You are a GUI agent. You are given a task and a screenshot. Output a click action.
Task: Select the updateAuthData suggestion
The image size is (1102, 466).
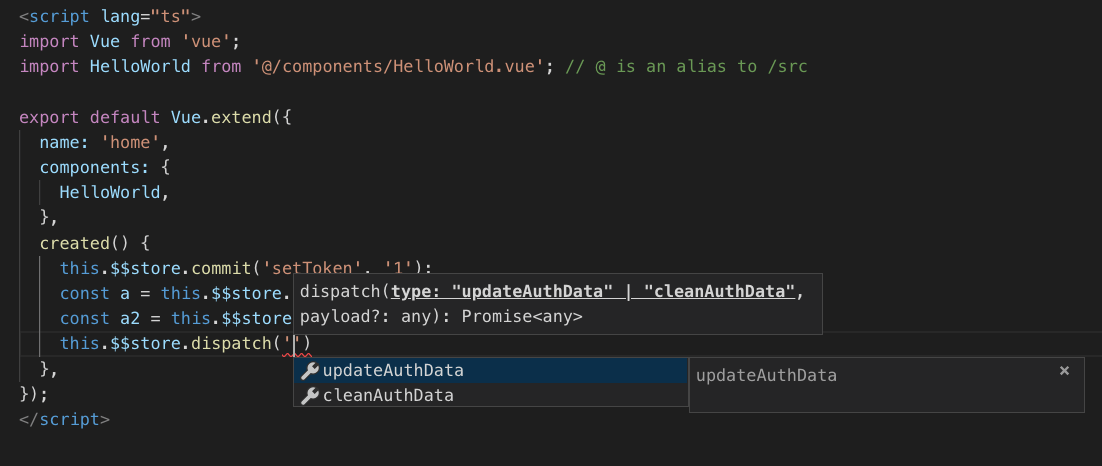click(491, 370)
